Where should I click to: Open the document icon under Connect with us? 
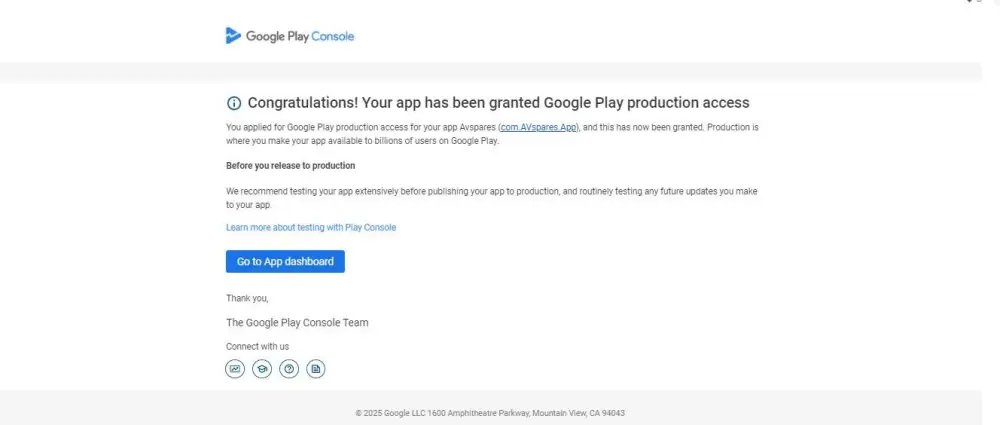(316, 369)
